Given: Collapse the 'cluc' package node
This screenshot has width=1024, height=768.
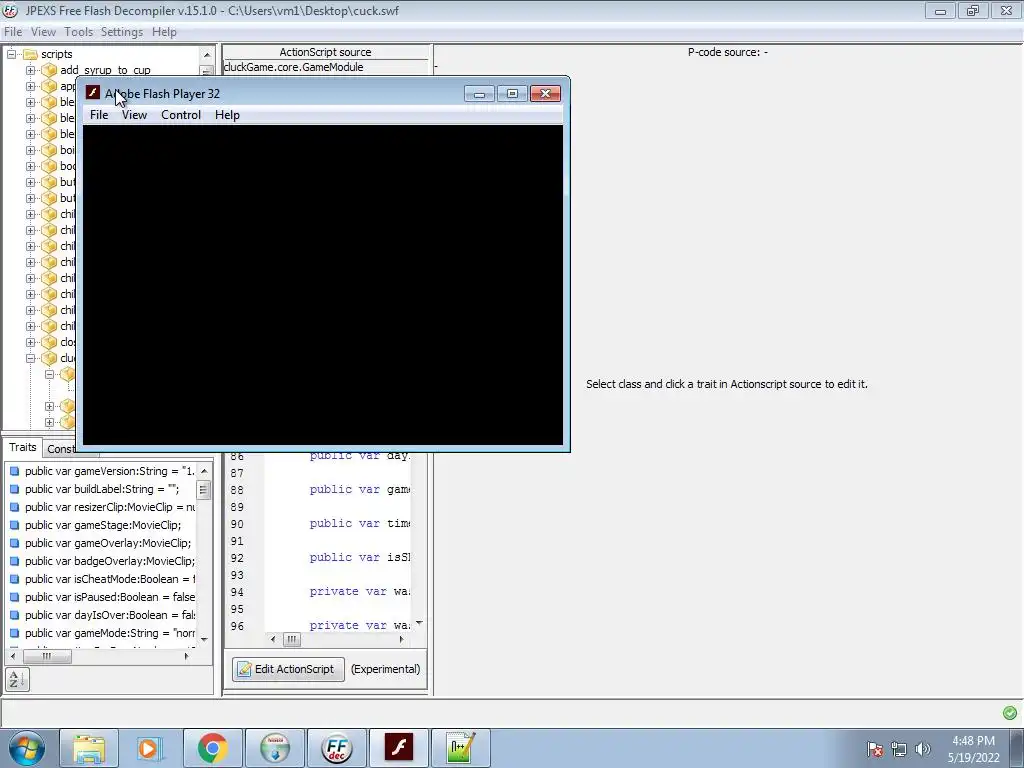Looking at the screenshot, I should (x=31, y=358).
